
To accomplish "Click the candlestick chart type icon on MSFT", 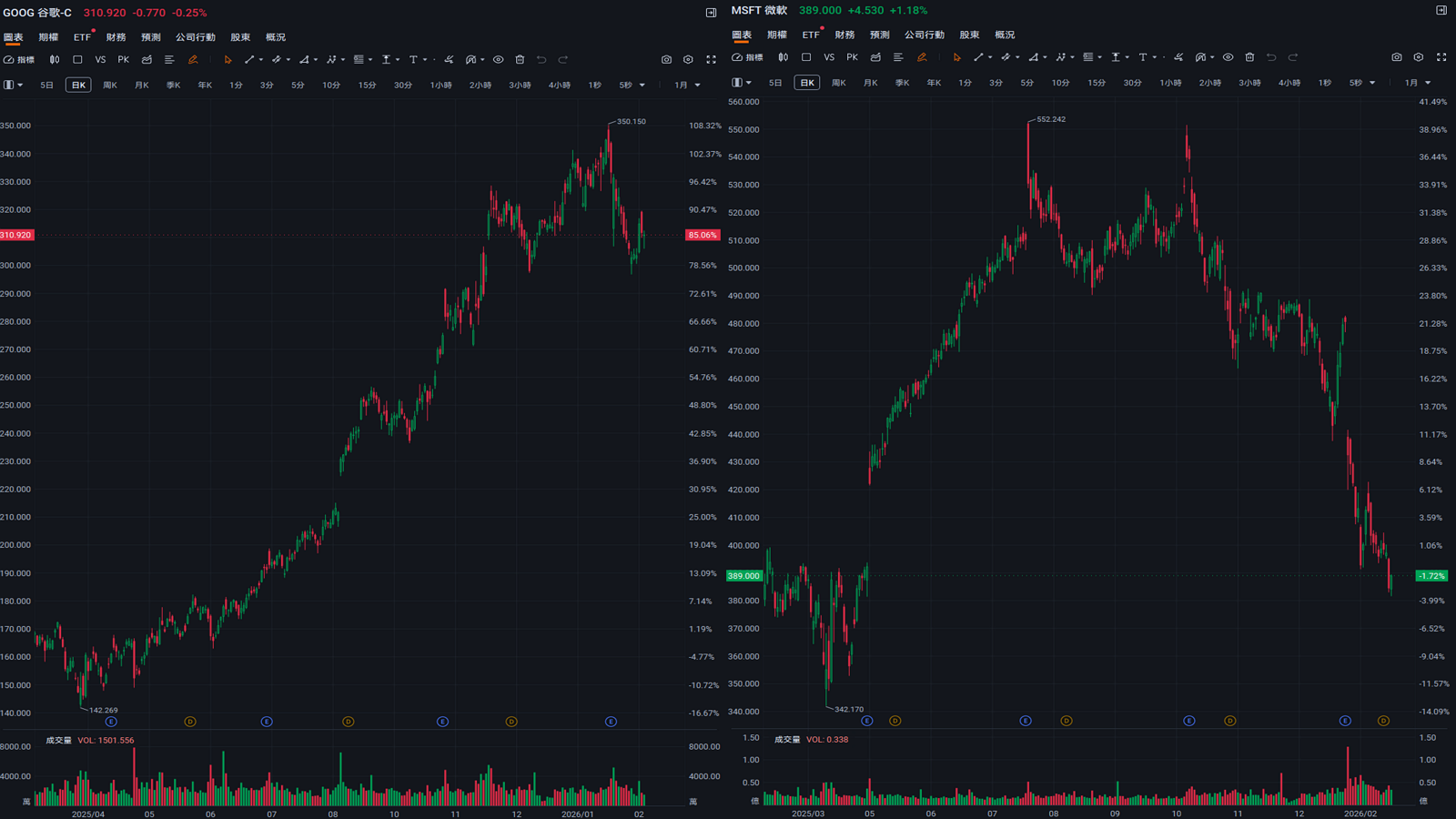I will click(x=783, y=57).
